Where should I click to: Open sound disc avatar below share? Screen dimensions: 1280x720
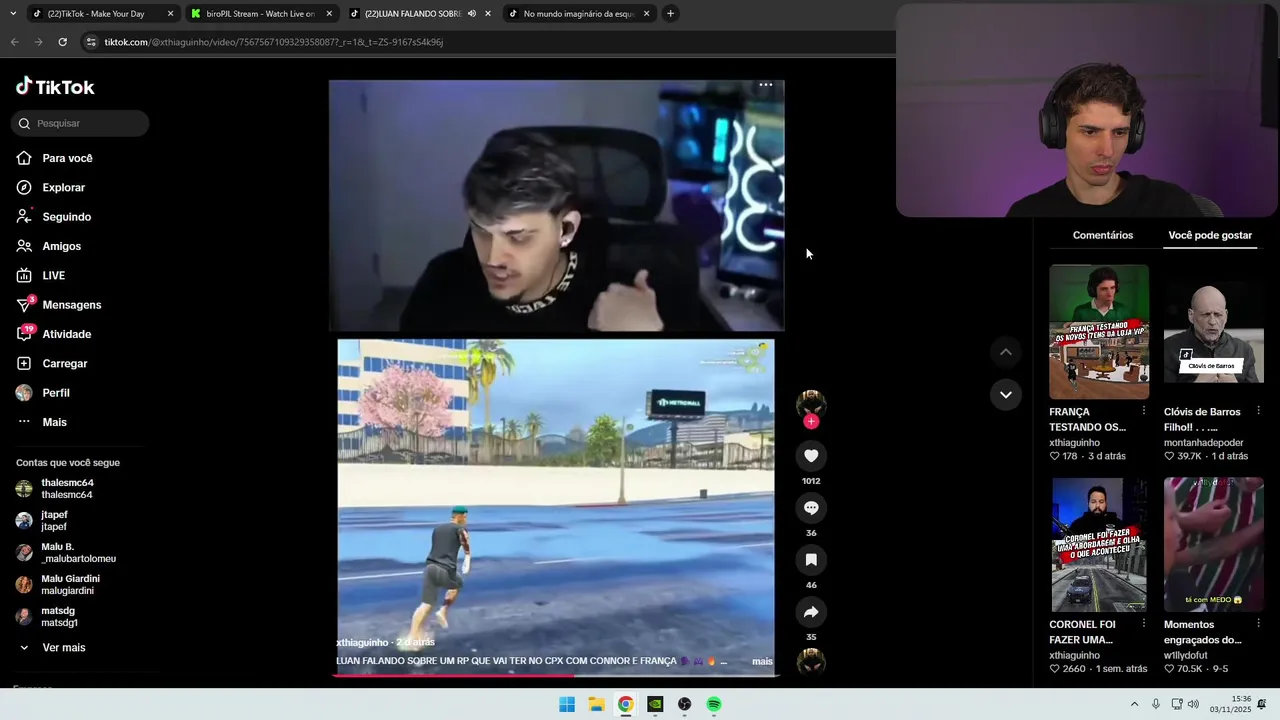(811, 662)
